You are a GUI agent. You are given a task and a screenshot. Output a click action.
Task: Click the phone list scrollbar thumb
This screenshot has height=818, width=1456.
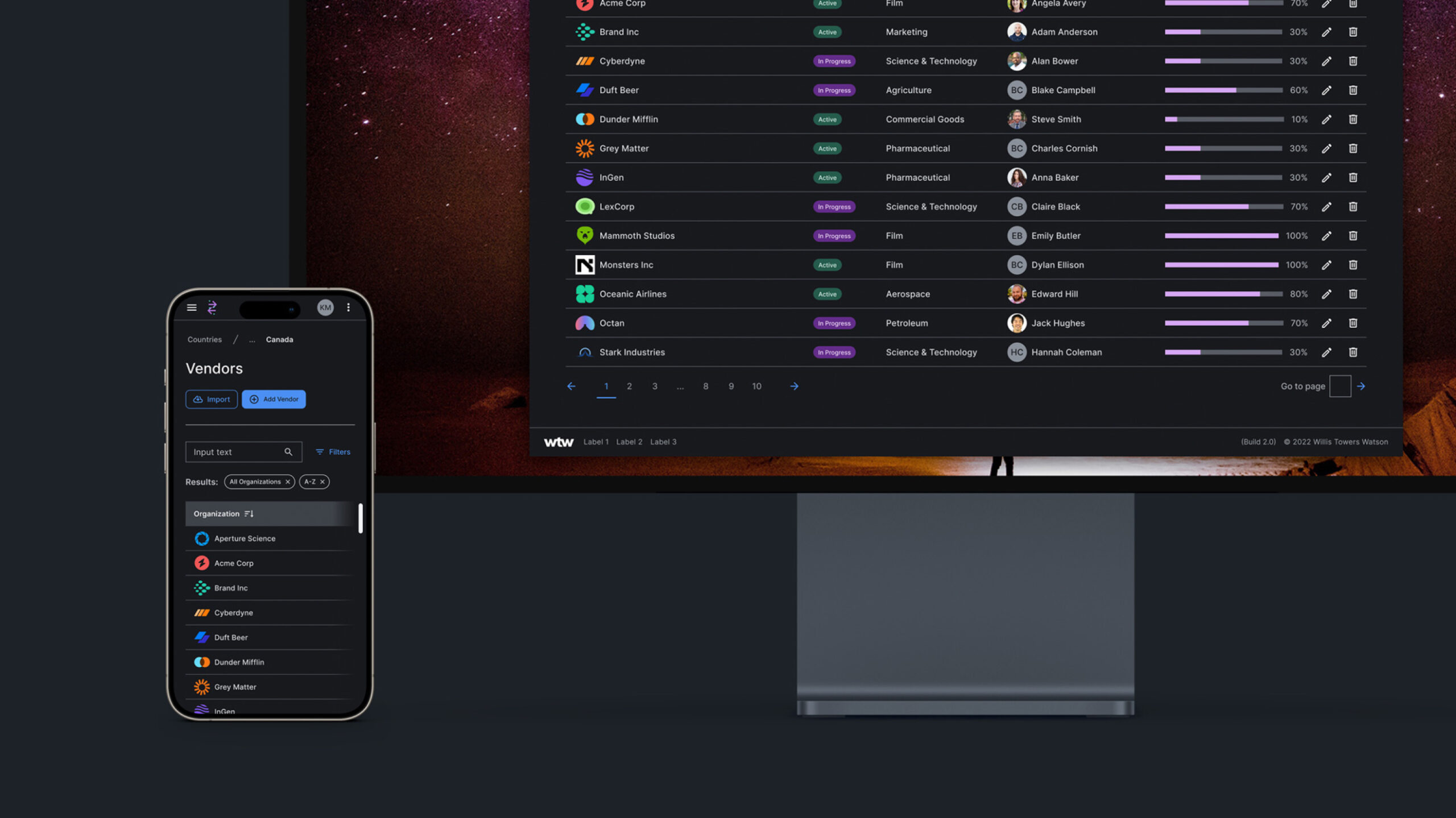[361, 518]
